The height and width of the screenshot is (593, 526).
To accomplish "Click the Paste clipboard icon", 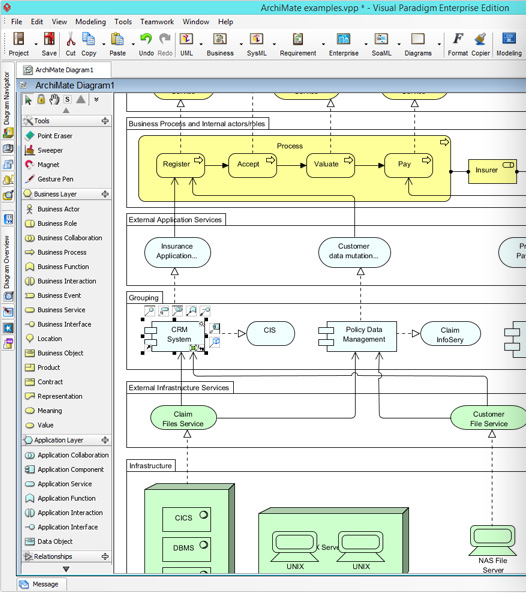I will coord(118,39).
